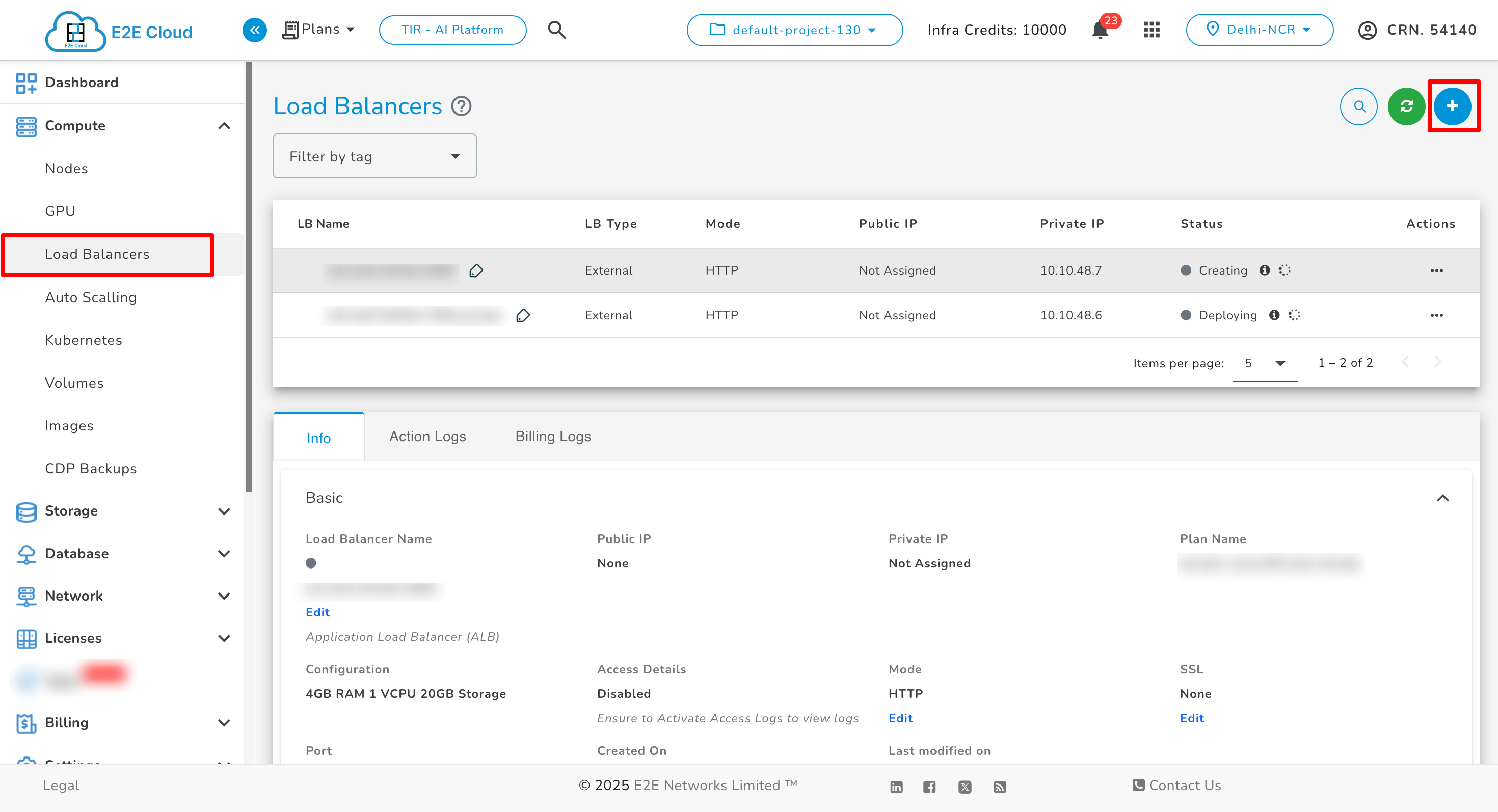1498x812 pixels.
Task: Click the TIR - AI Platform button
Action: coord(452,30)
